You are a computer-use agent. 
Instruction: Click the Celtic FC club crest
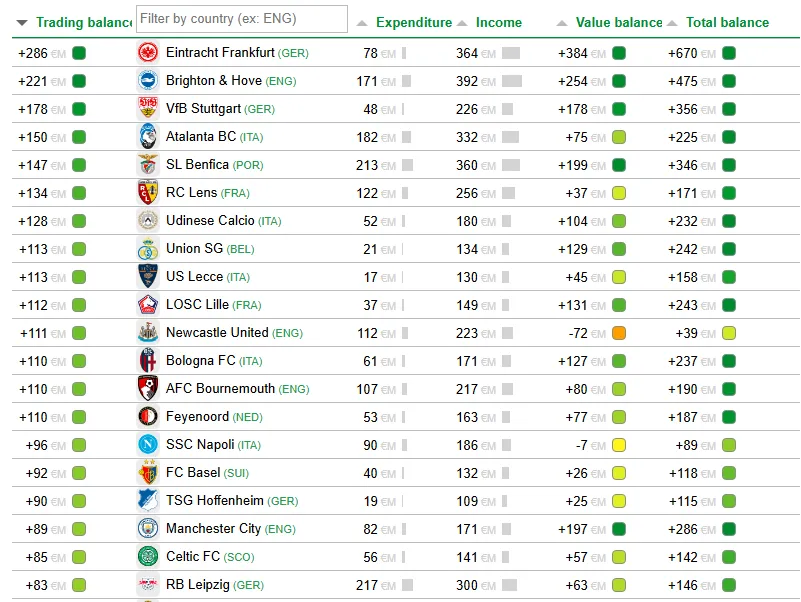pos(148,557)
